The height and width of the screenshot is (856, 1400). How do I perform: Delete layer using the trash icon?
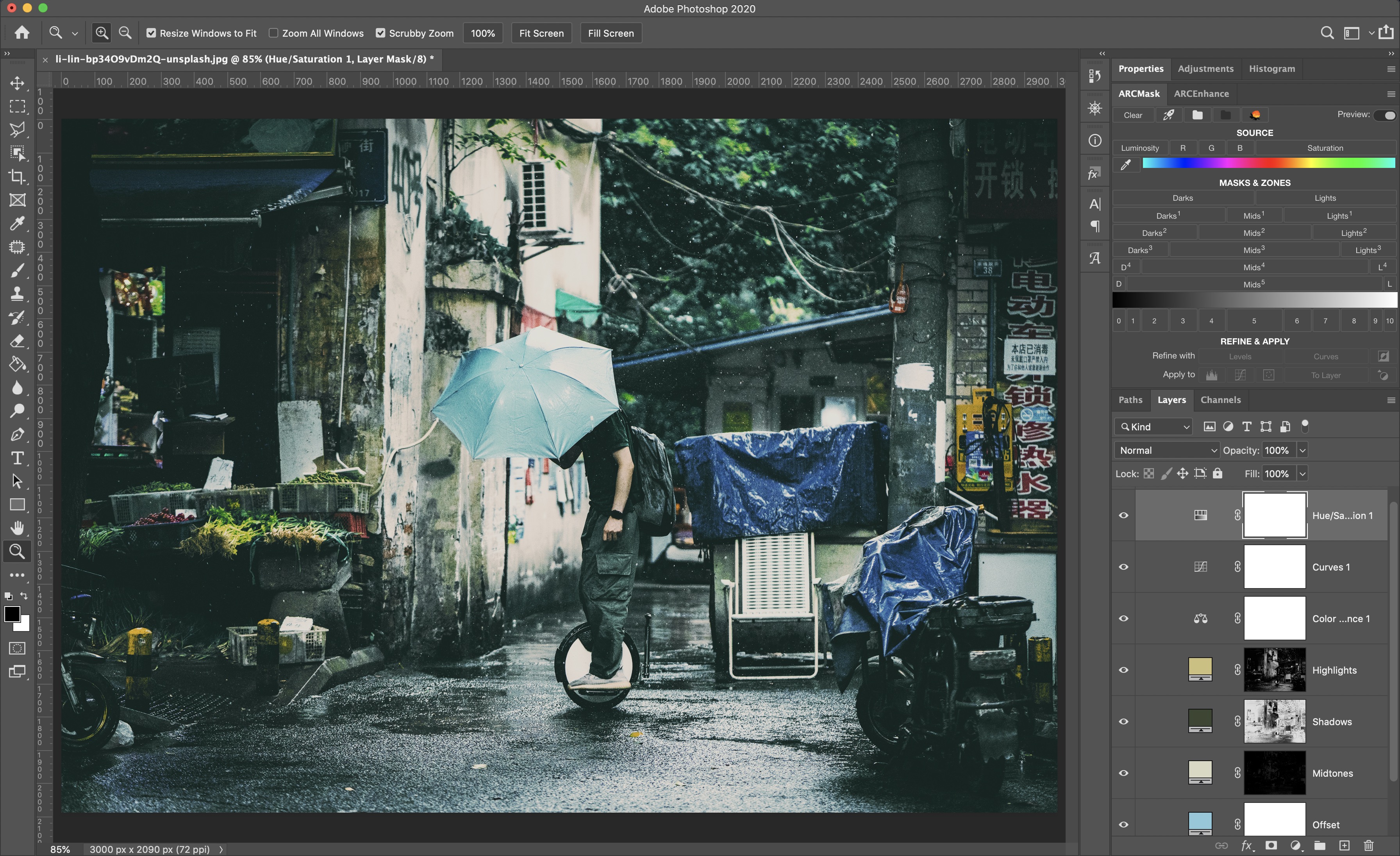pyautogui.click(x=1369, y=845)
